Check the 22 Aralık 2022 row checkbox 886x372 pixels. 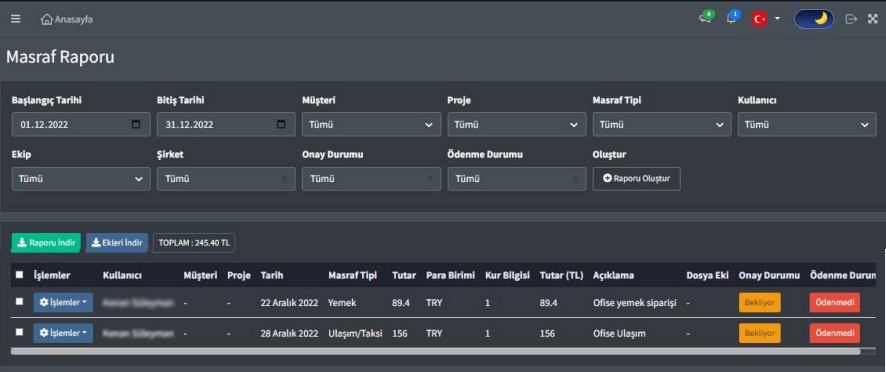[x=19, y=302]
